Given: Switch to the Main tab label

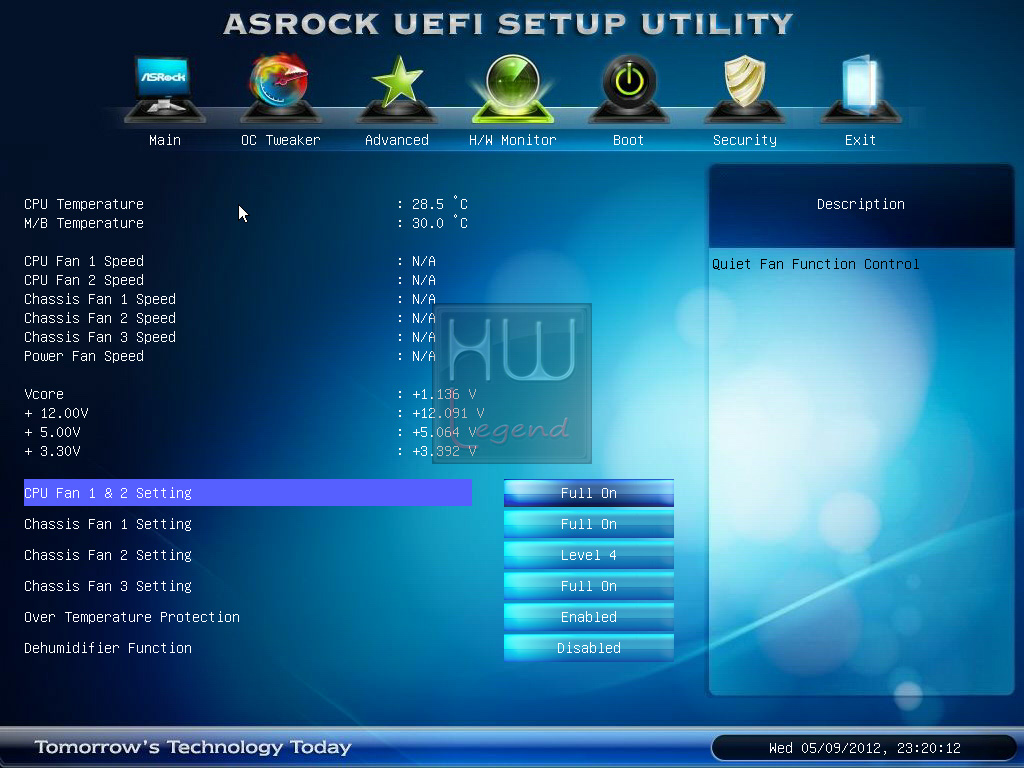Looking at the screenshot, I should coord(165,140).
